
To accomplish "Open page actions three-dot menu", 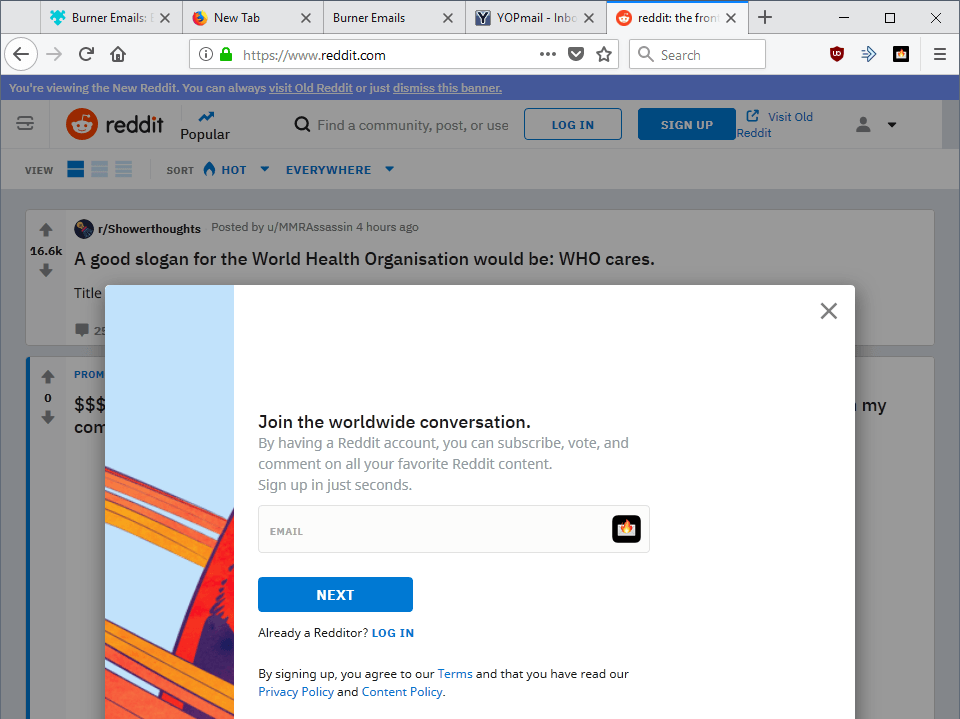I will pyautogui.click(x=548, y=55).
